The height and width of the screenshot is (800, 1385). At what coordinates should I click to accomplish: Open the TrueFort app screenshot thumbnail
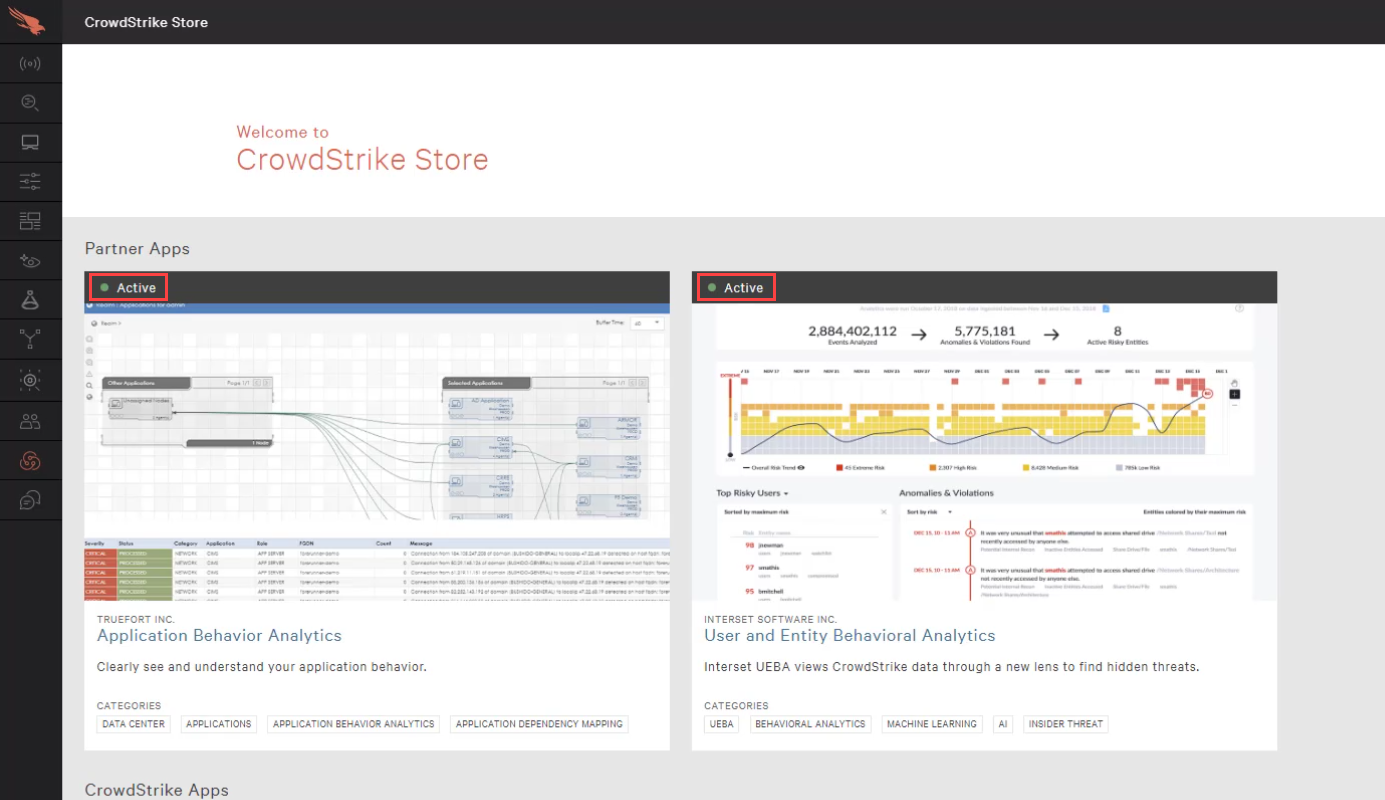377,452
